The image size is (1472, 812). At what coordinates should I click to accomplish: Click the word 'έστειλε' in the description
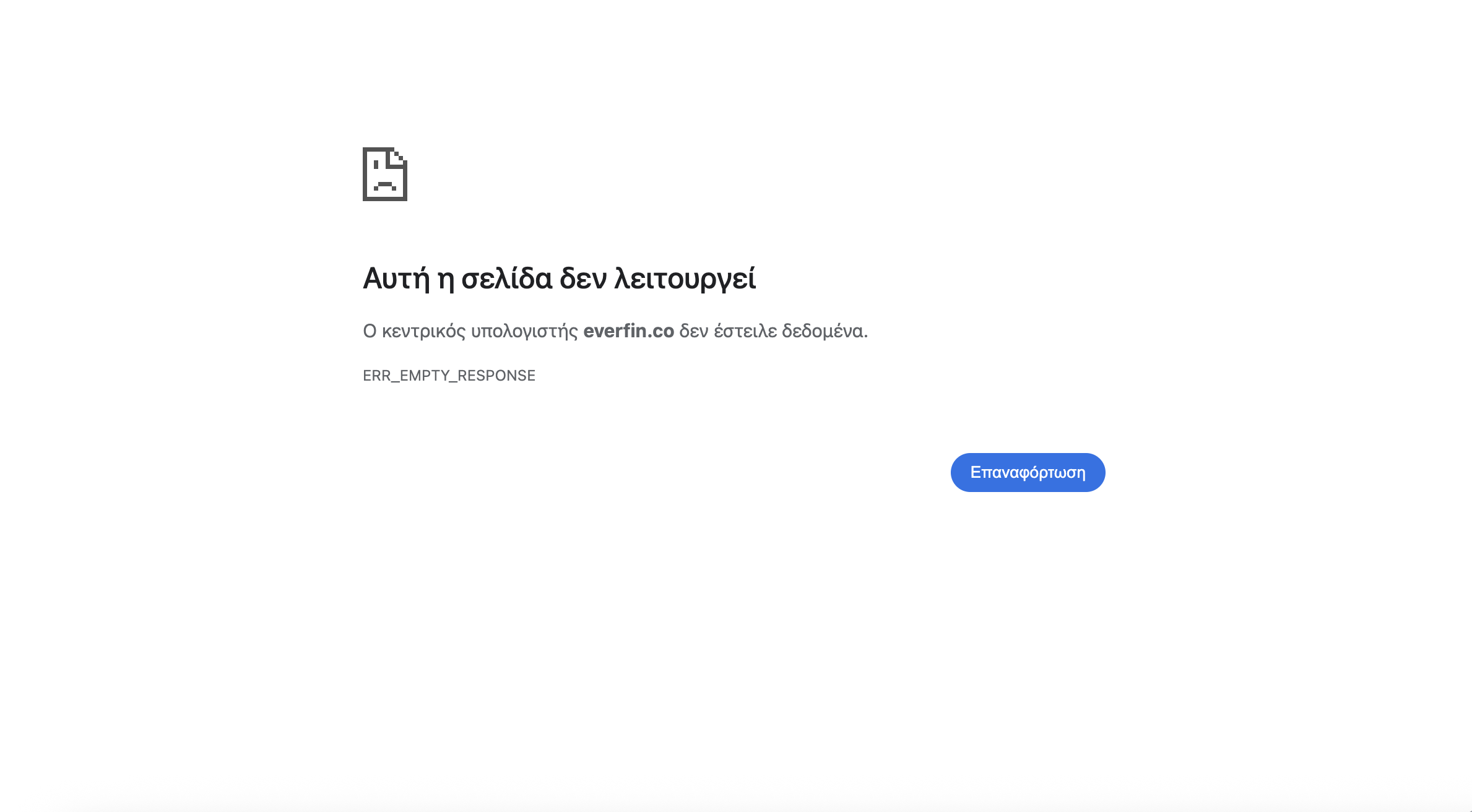coord(745,331)
